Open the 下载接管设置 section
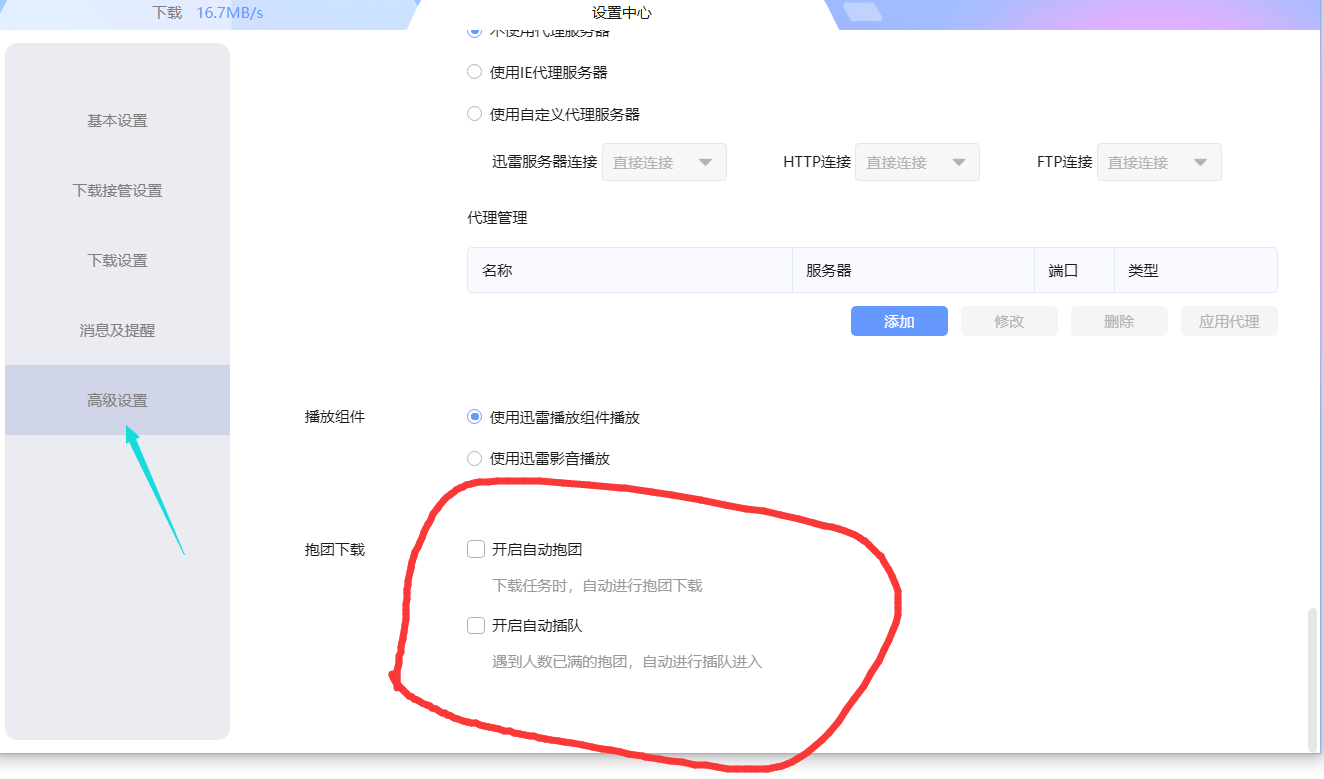The height and width of the screenshot is (779, 1324). (x=117, y=190)
